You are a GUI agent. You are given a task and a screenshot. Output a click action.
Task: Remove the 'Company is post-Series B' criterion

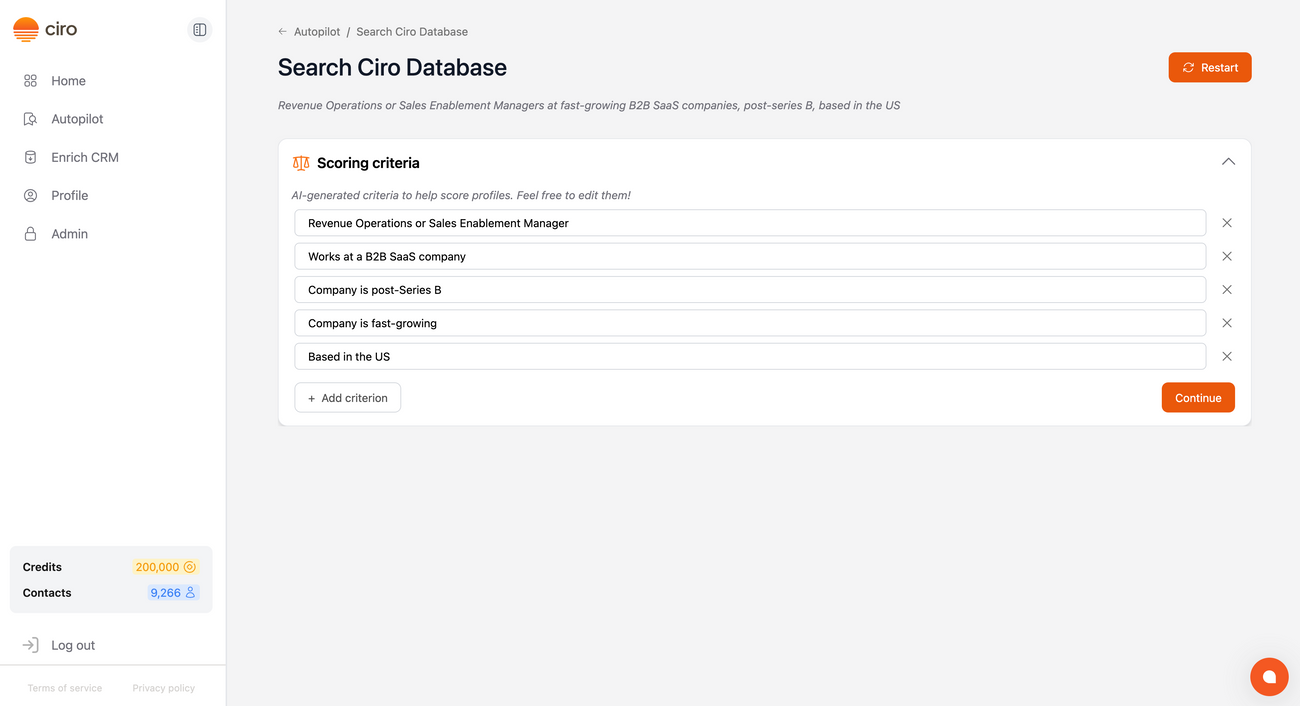pyautogui.click(x=1226, y=289)
